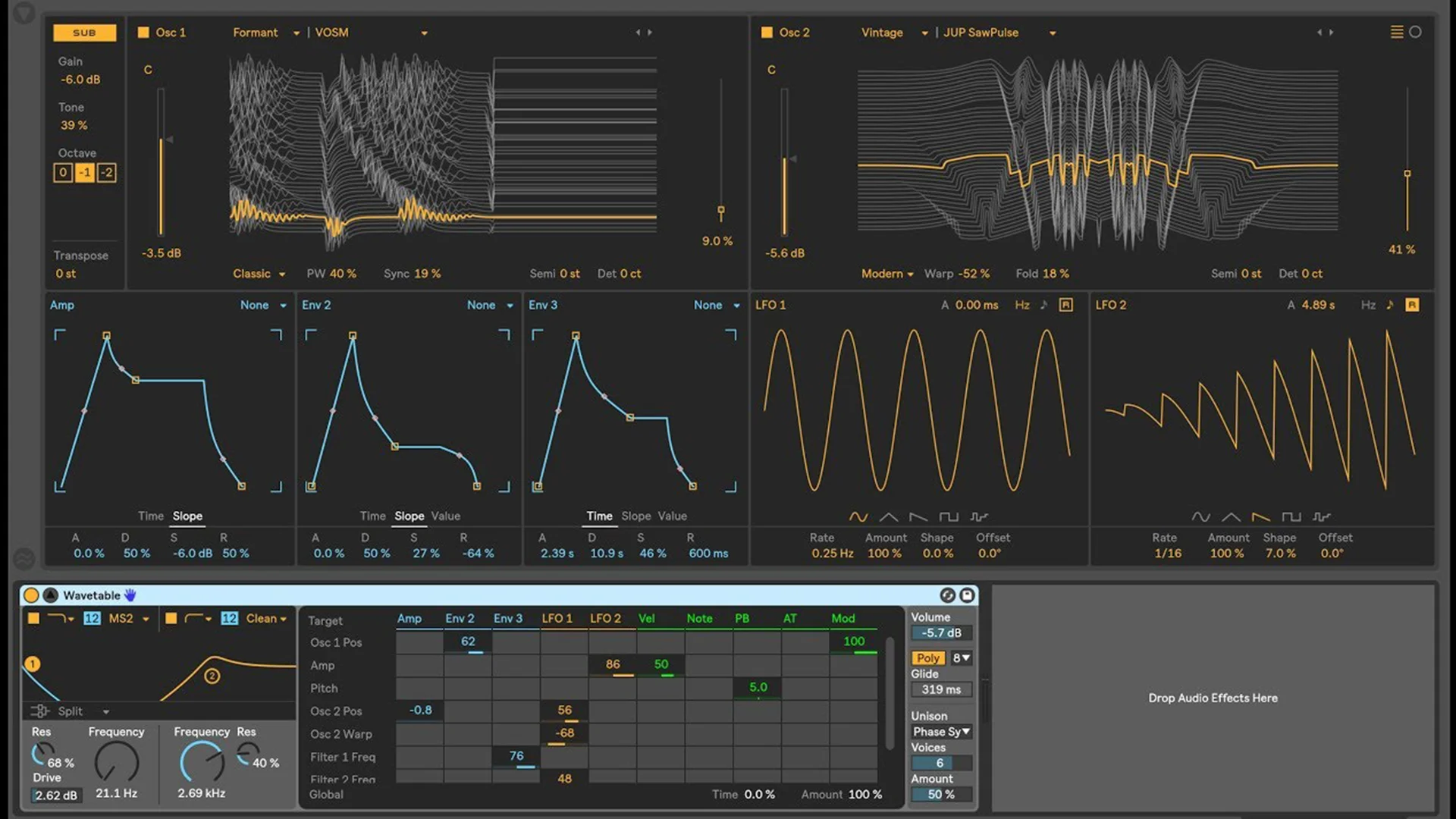Open the Osc 2 Modern effect mode dropdown
Image resolution: width=1456 pixels, height=819 pixels.
[887, 274]
